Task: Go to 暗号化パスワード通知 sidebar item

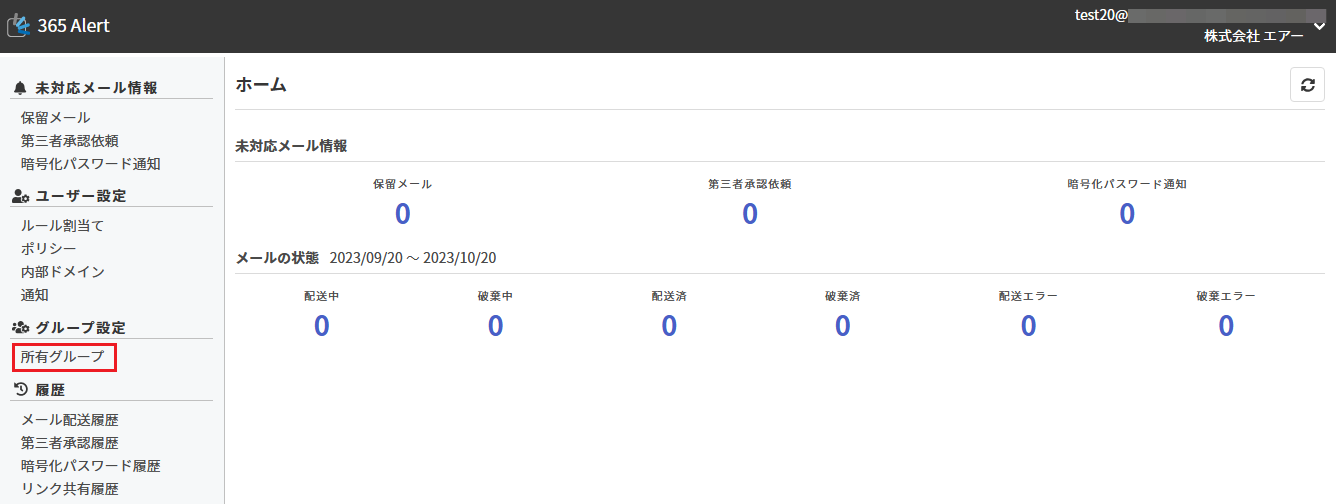Action: (90, 164)
